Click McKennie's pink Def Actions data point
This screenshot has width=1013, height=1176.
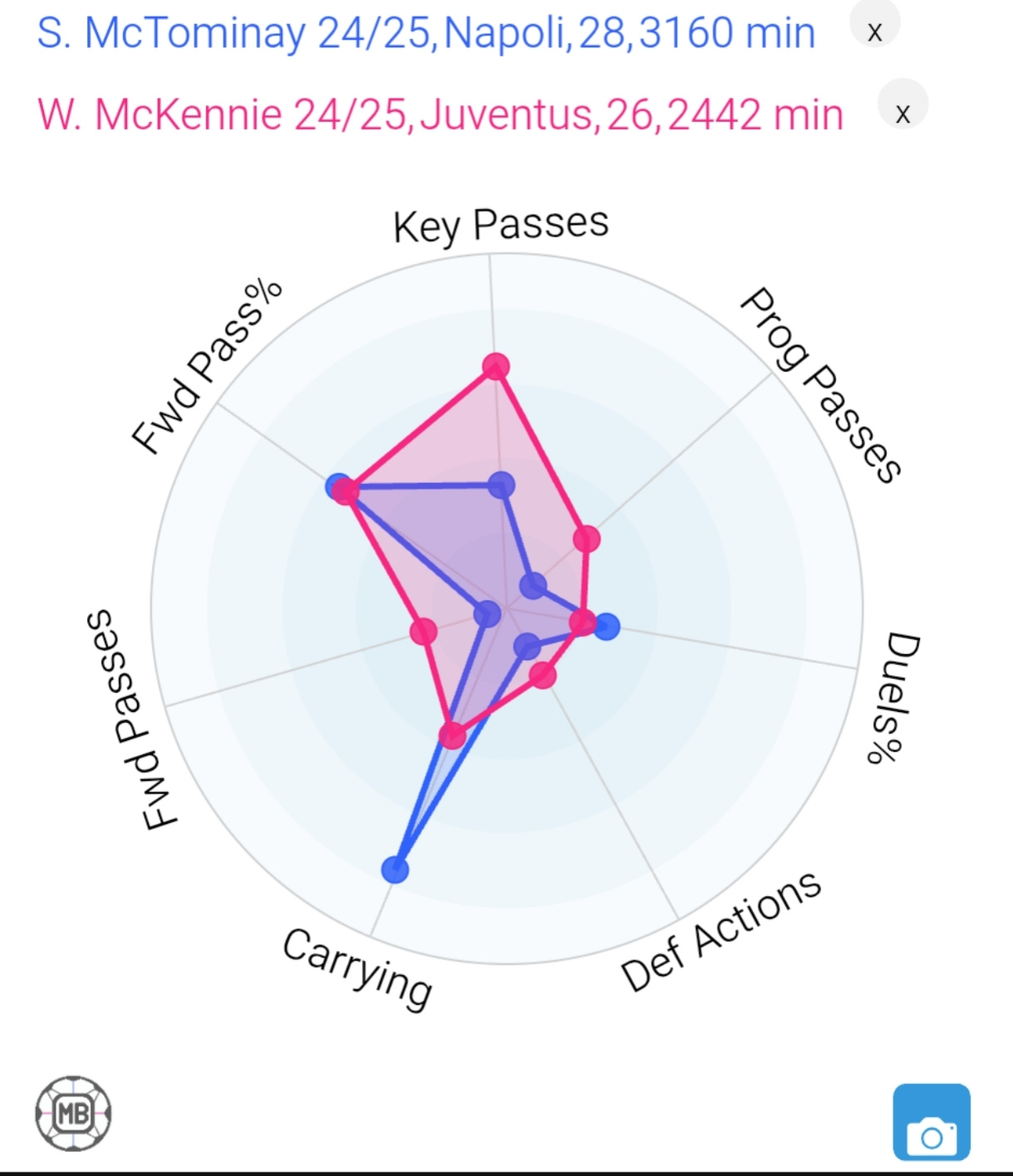tap(542, 676)
